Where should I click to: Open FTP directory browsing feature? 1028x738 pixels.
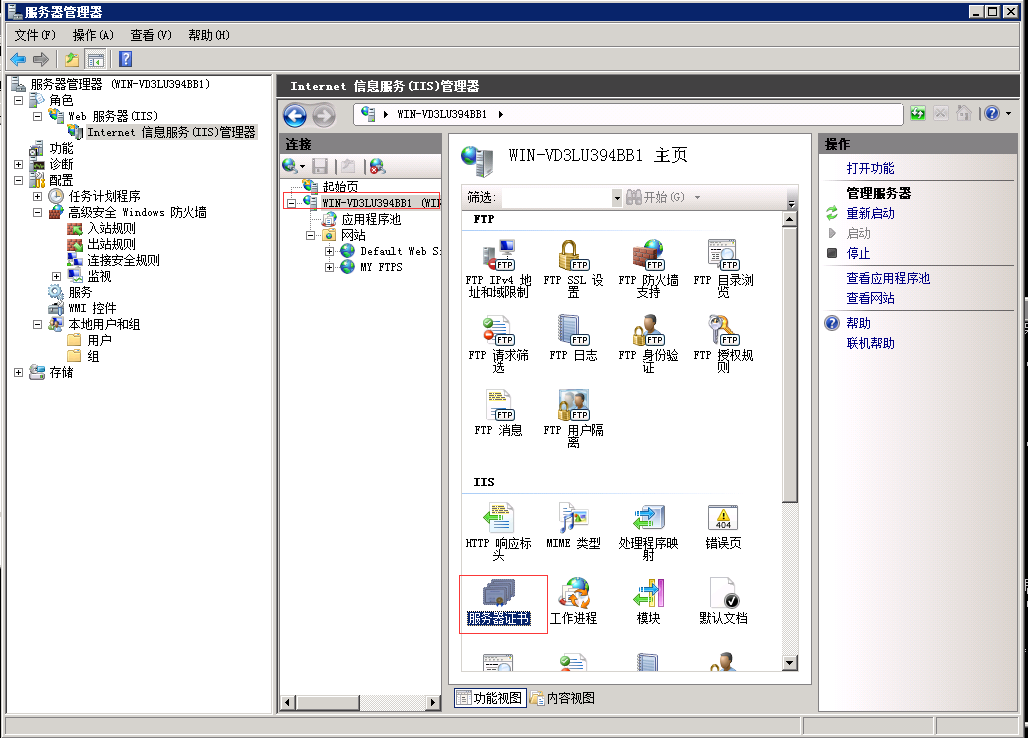(x=723, y=269)
